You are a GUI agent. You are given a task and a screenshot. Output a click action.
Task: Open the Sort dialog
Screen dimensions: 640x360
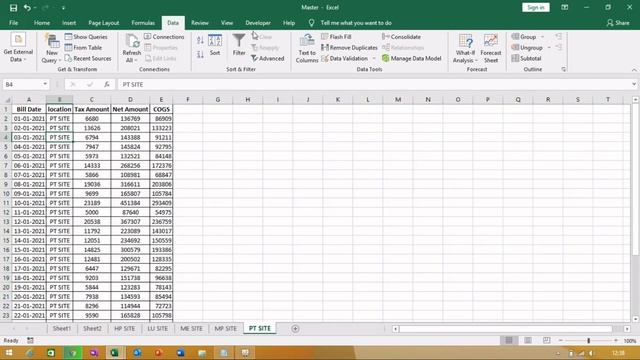click(x=215, y=45)
